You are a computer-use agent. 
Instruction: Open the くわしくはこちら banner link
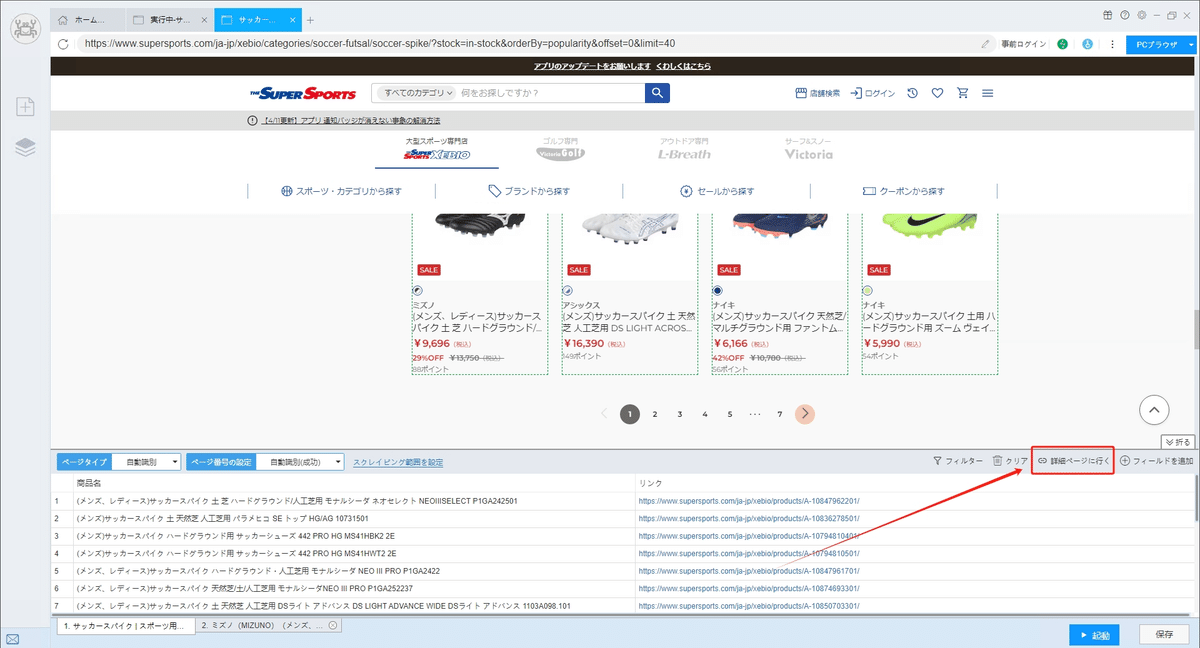tap(684, 66)
